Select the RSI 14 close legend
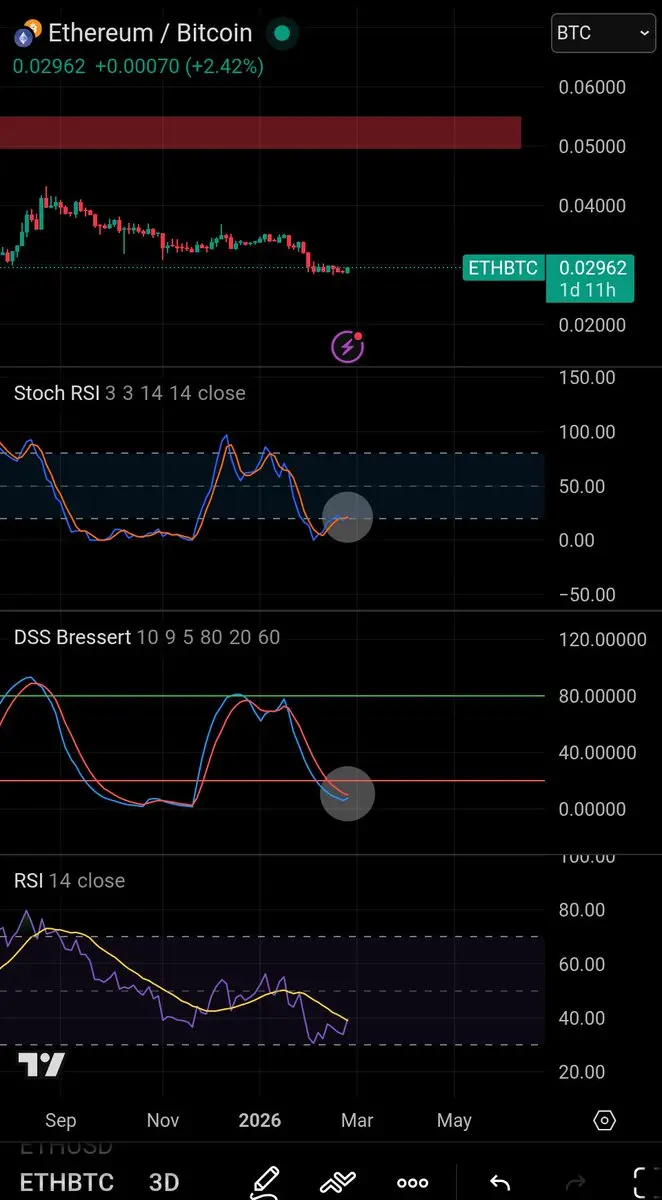662x1200 pixels. pos(69,881)
